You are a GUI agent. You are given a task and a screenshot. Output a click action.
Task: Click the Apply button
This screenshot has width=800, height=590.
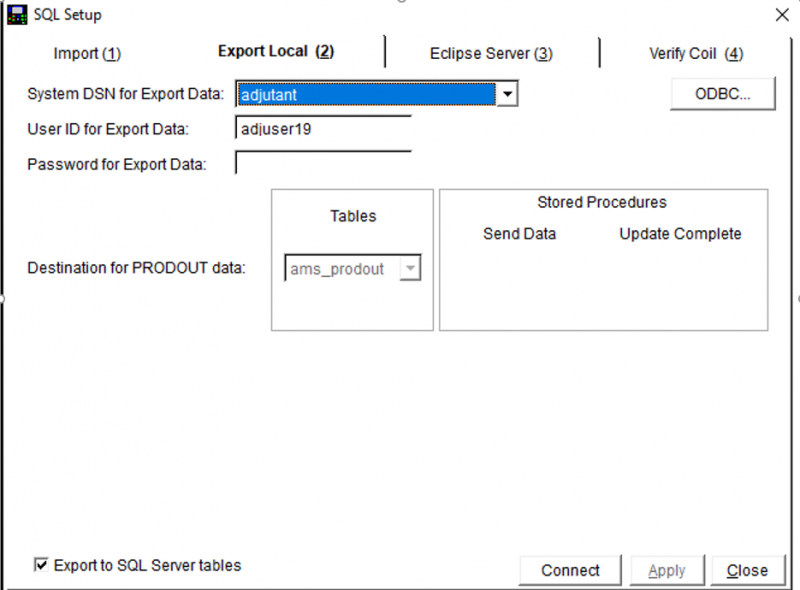[667, 570]
